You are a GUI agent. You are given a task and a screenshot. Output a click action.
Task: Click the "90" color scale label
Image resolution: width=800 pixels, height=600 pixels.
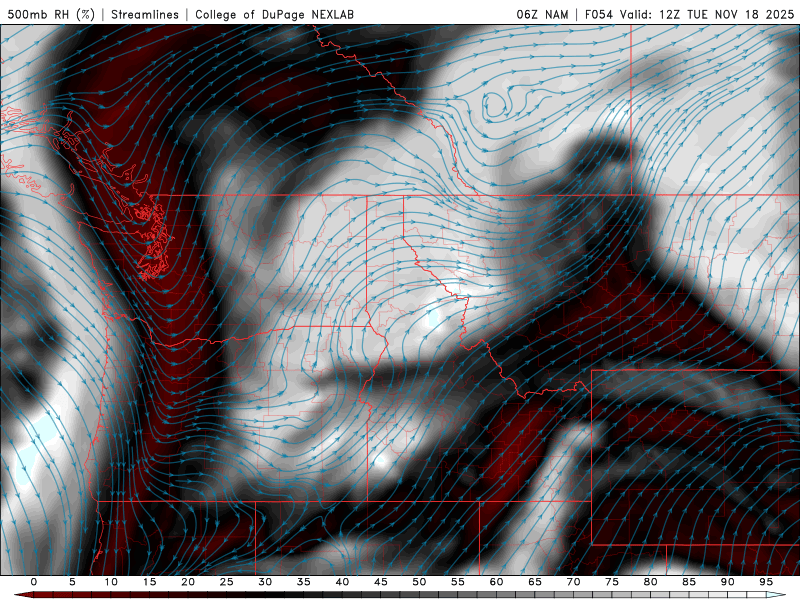(x=727, y=582)
